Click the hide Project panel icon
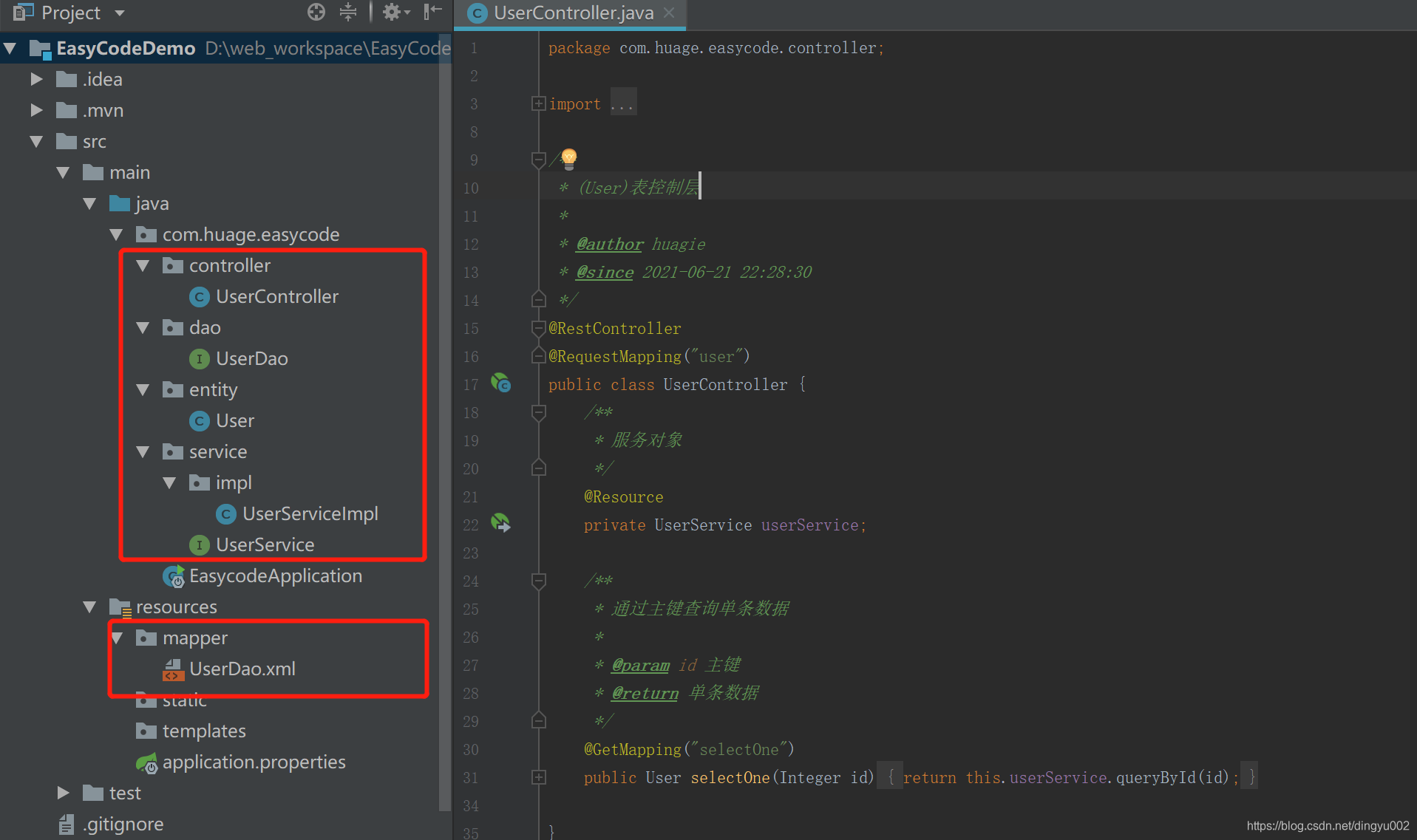Image resolution: width=1417 pixels, height=840 pixels. [x=432, y=12]
